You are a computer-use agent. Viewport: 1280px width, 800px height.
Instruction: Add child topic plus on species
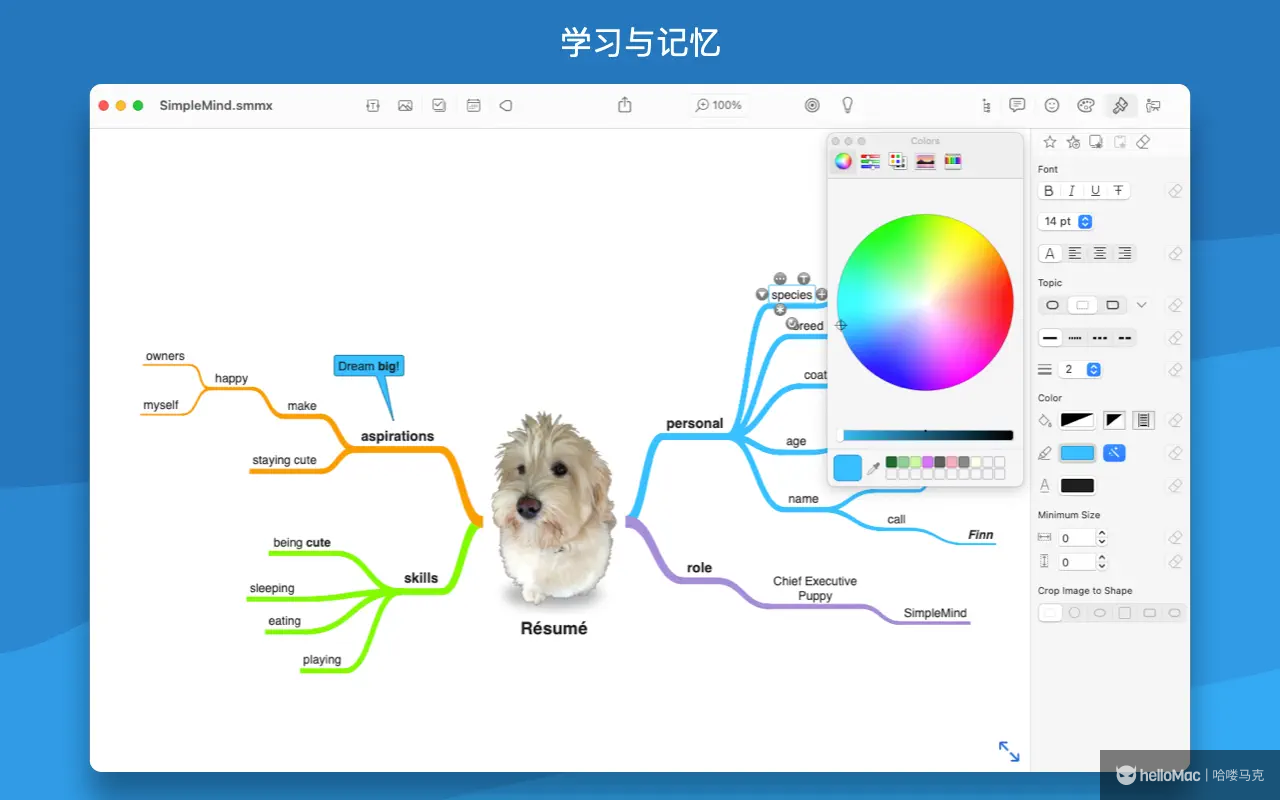(x=822, y=295)
